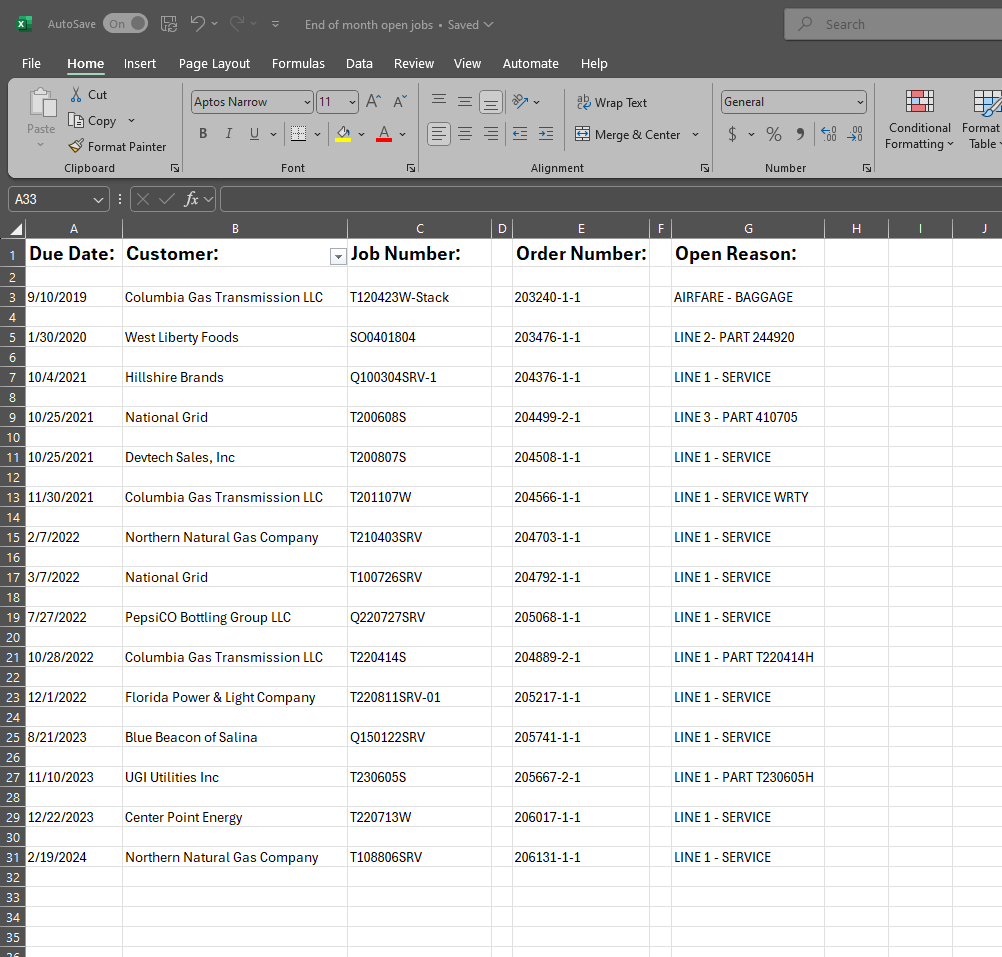Open the Borders dropdown arrow
Image resolution: width=1002 pixels, height=957 pixels.
pyautogui.click(x=317, y=134)
